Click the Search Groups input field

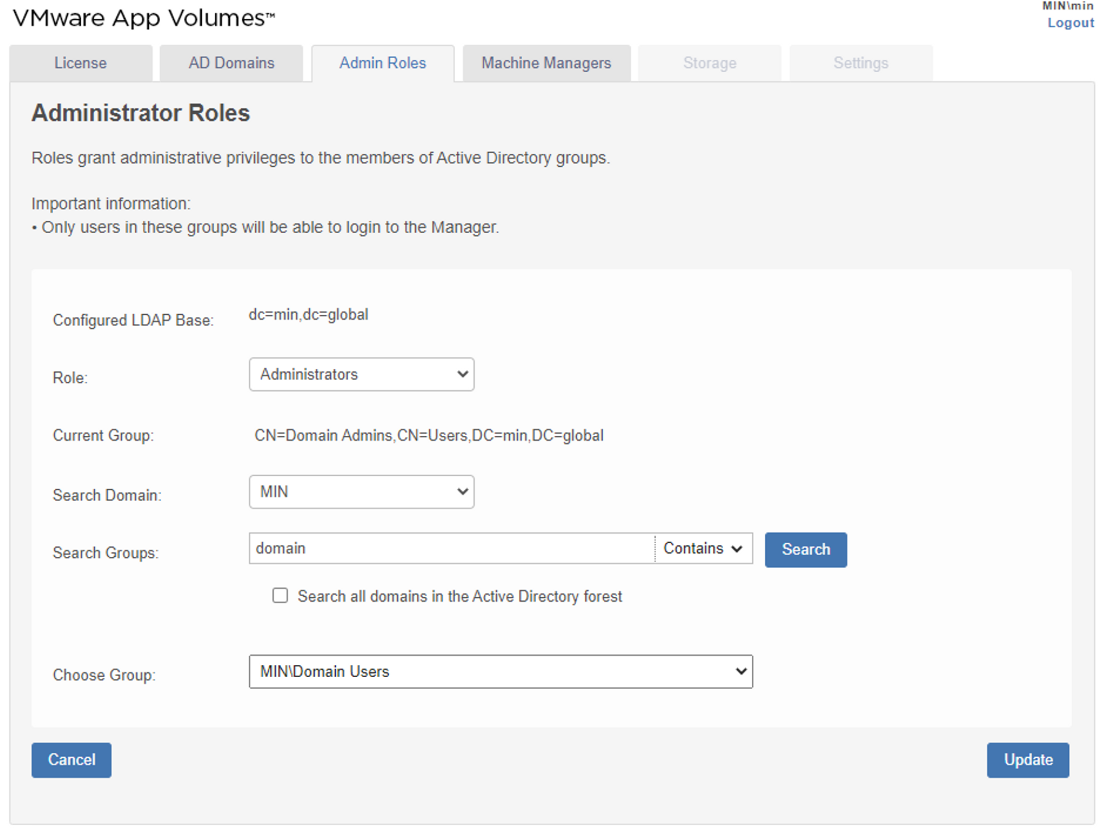coord(452,549)
